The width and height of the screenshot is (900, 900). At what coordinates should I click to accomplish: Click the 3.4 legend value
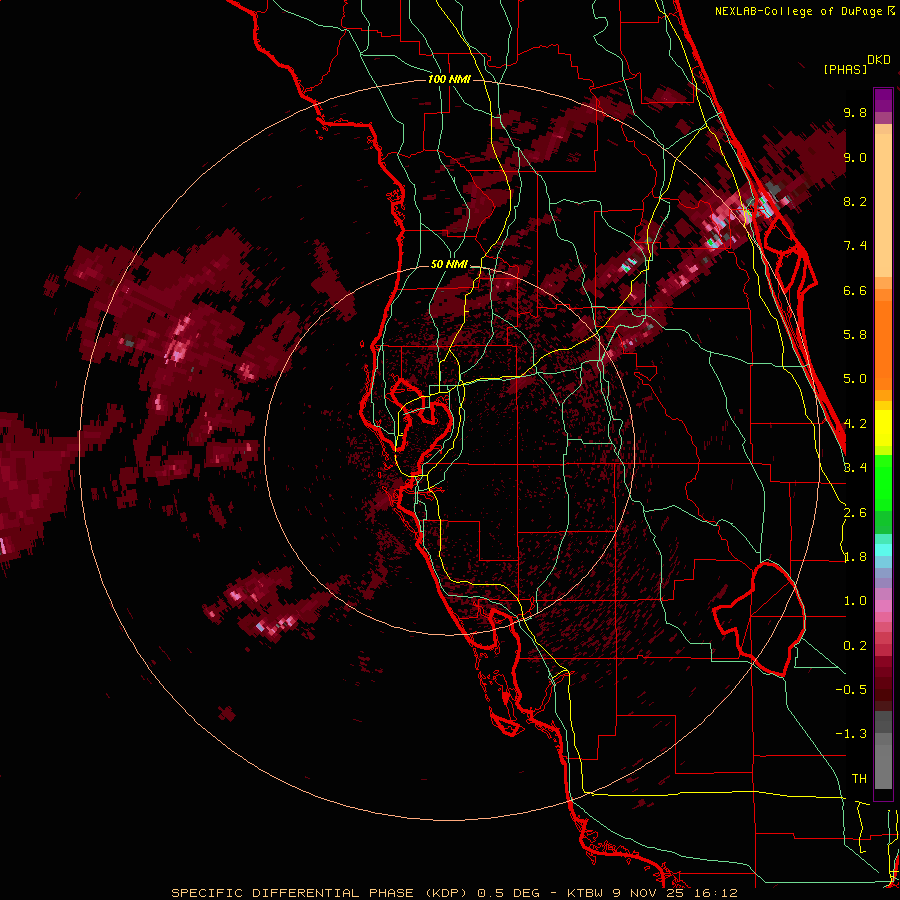[x=855, y=468]
